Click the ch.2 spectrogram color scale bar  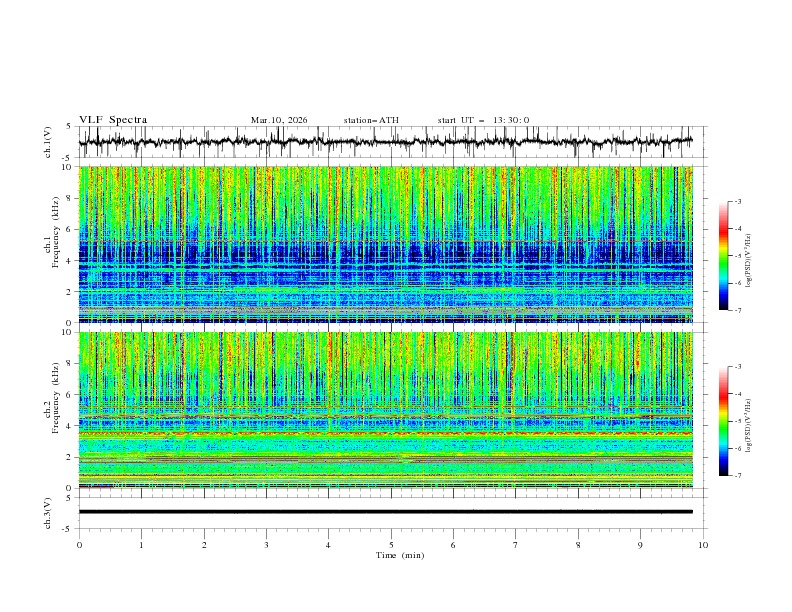[723, 421]
